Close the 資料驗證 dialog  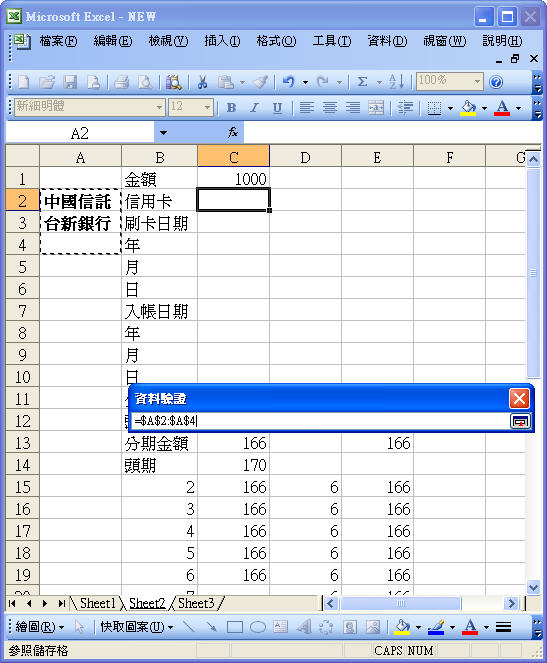coord(519,398)
